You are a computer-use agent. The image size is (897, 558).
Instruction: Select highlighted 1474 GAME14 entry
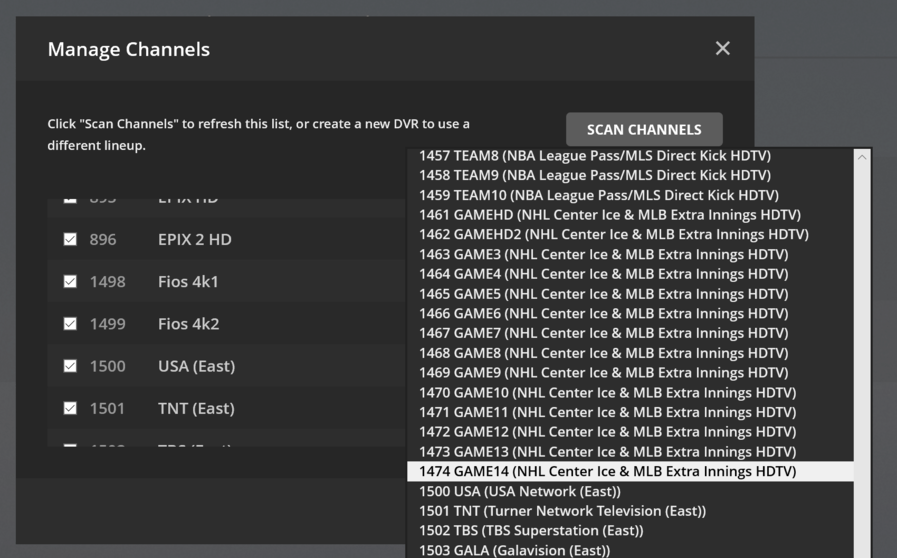630,472
